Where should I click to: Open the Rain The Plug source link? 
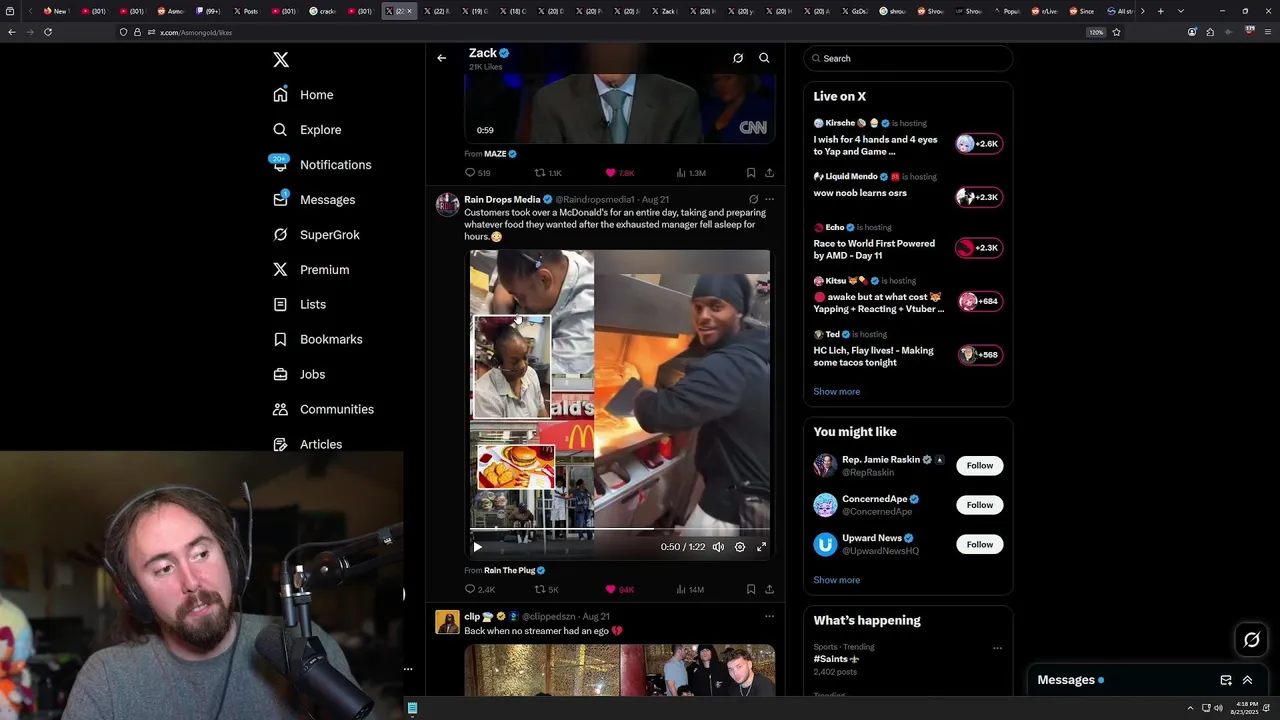(x=515, y=570)
